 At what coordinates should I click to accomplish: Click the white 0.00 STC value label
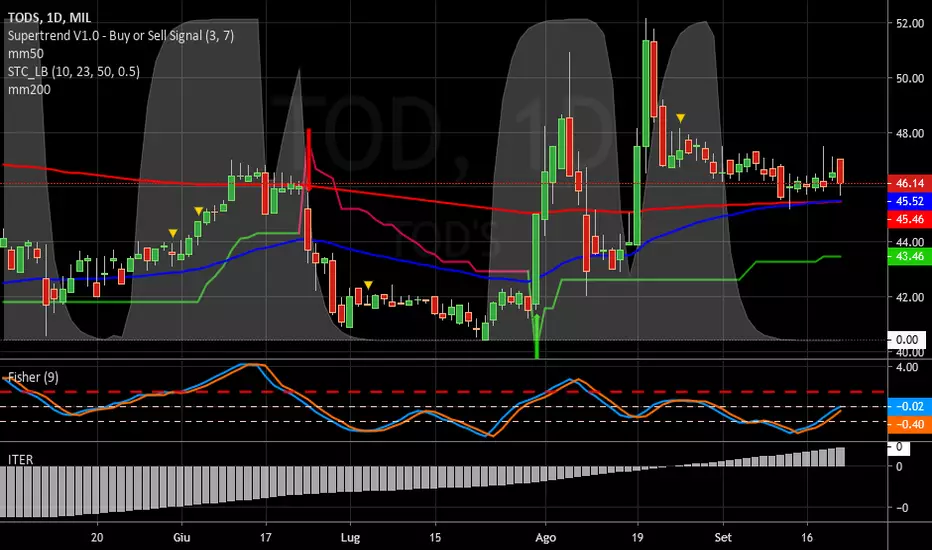(x=906, y=340)
